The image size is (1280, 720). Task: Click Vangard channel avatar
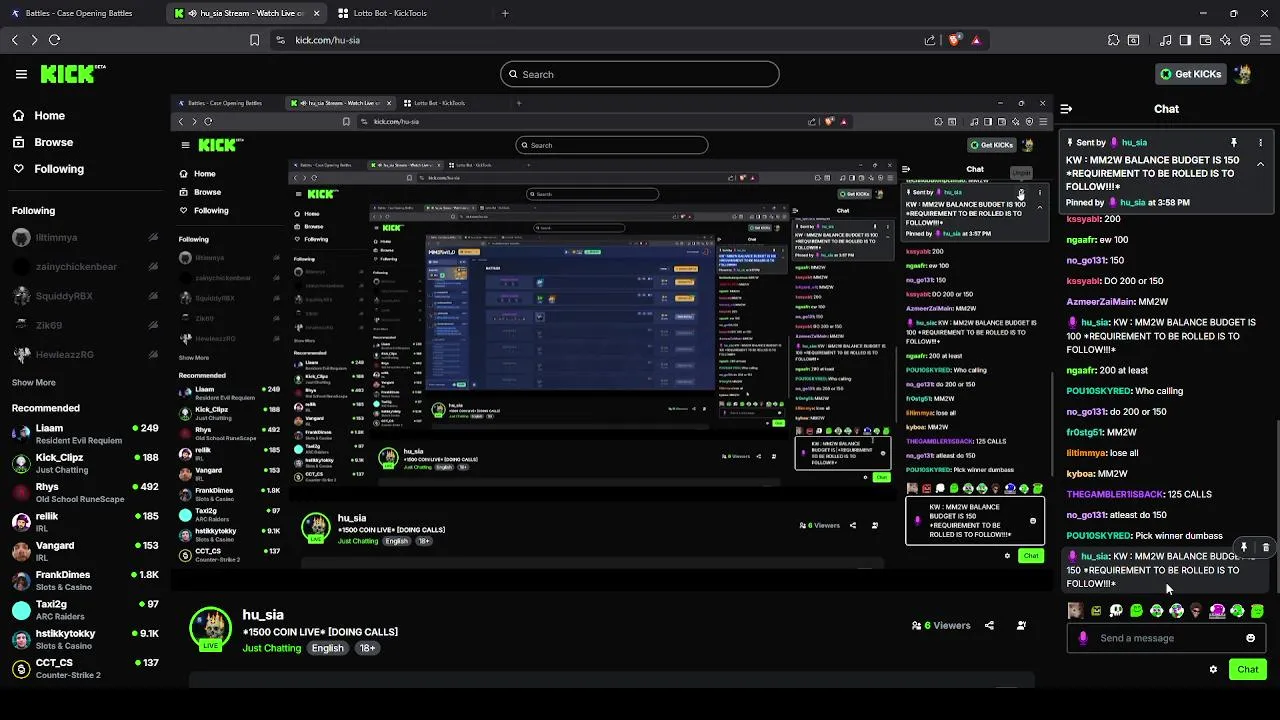(x=21, y=551)
